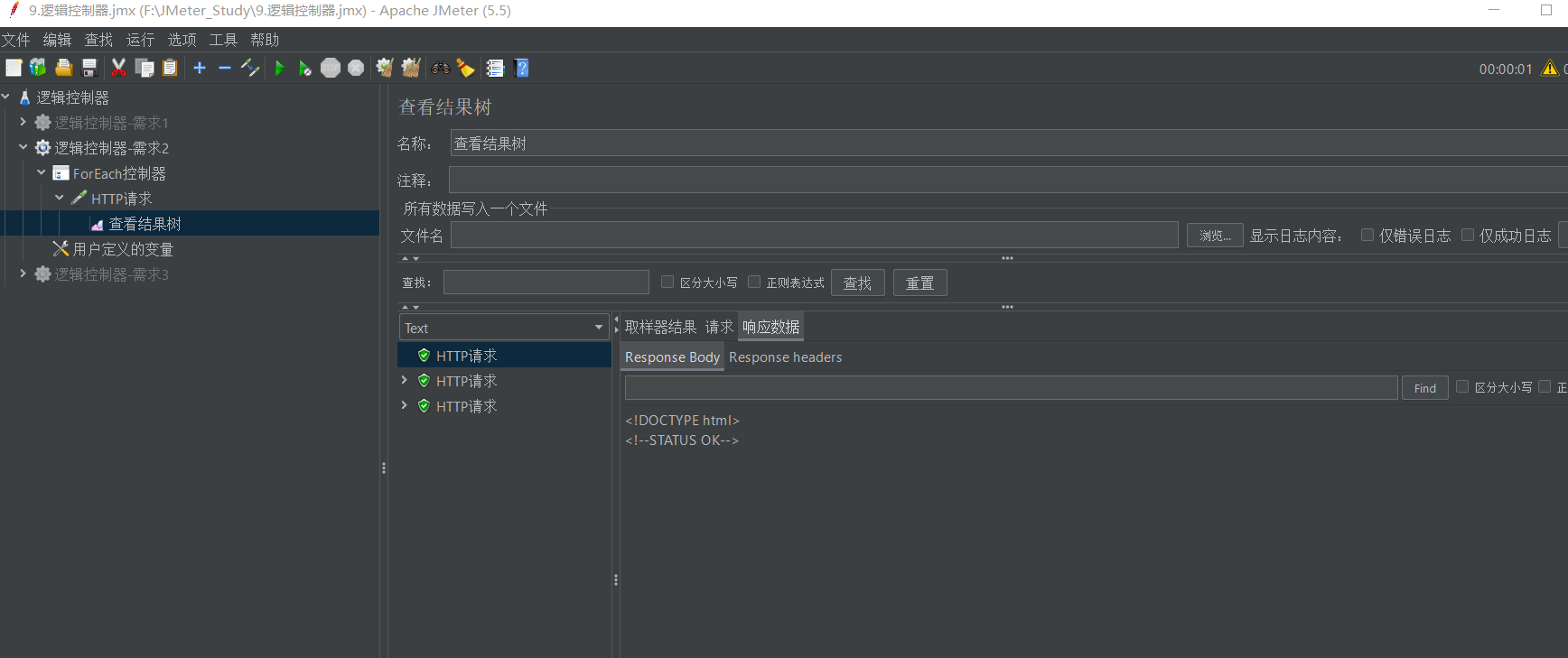Screen dimensions: 1568x658
Task: Expand the 逻辑控制器-需求1 thread group
Action: coord(23,122)
